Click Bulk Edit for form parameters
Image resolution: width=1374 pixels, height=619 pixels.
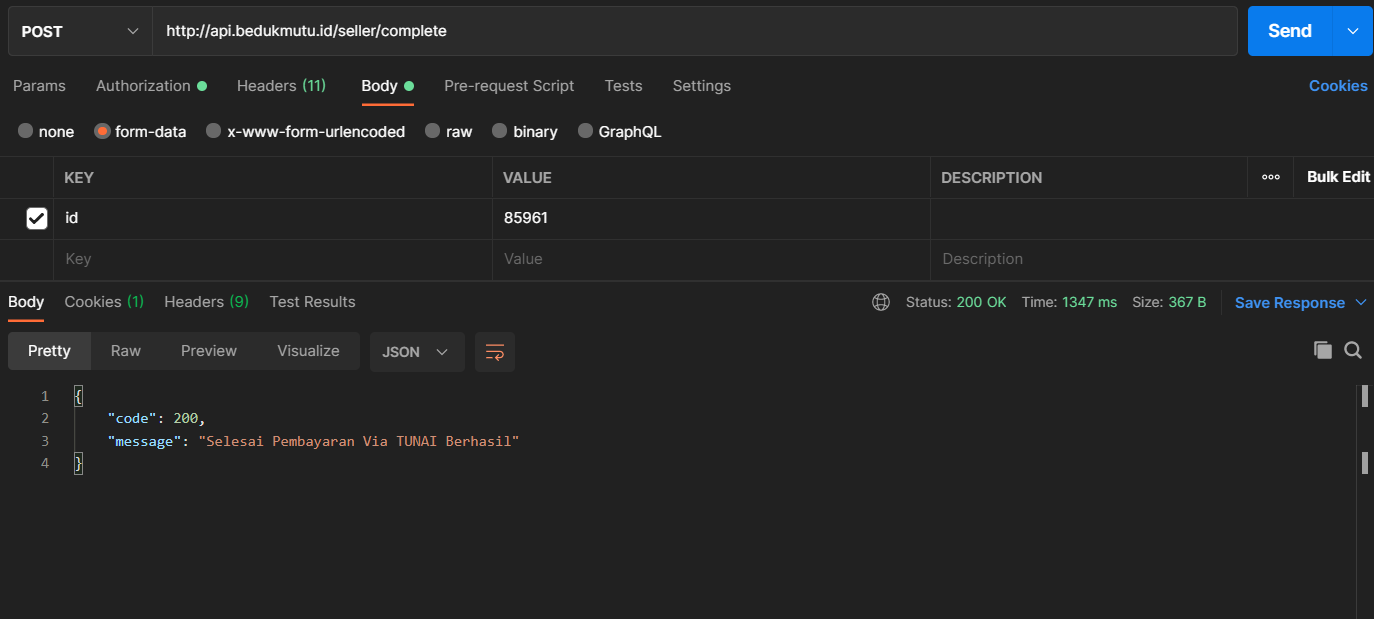pyautogui.click(x=1337, y=177)
